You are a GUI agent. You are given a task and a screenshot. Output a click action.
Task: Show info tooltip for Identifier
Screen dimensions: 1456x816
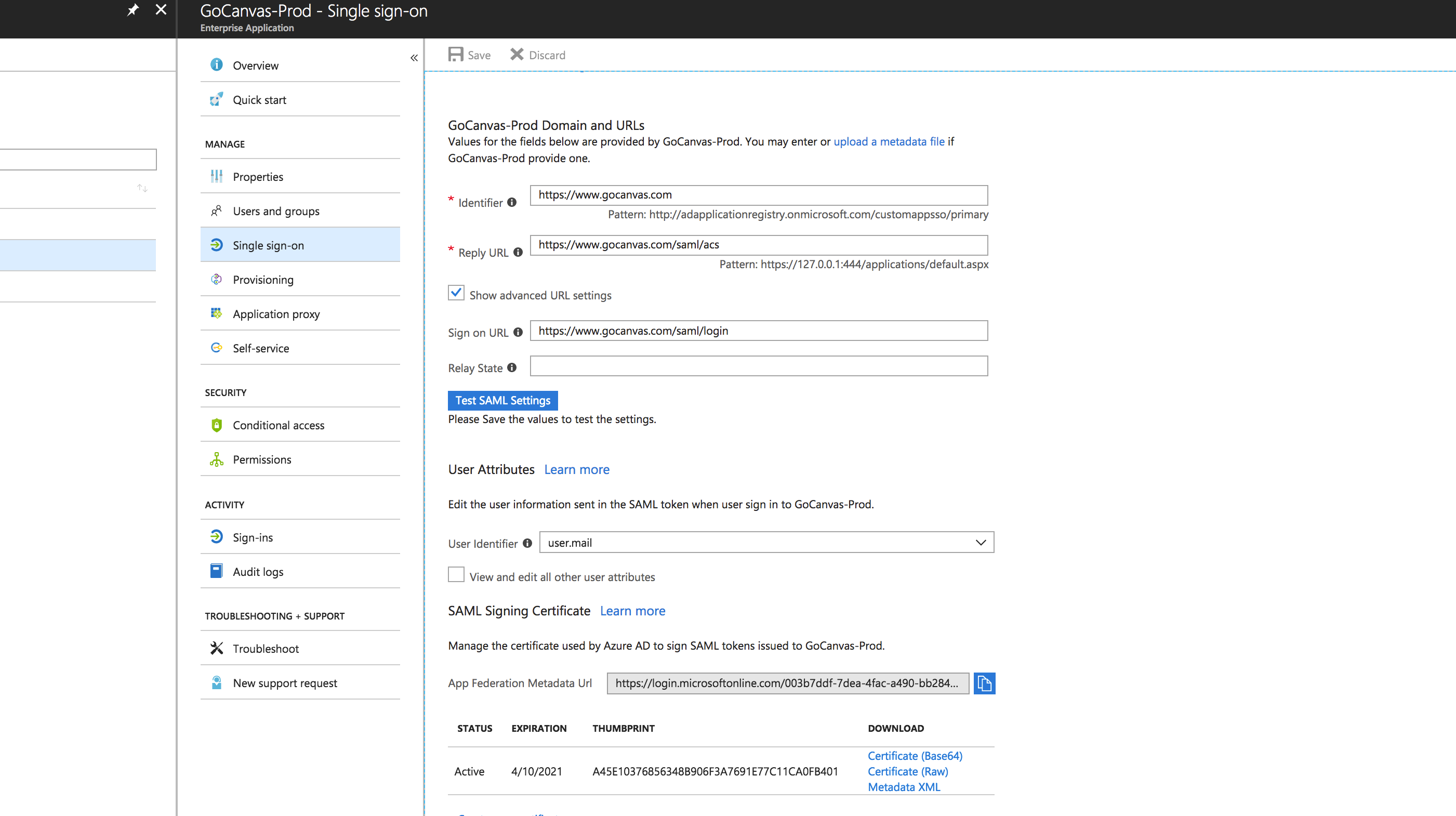tap(511, 202)
